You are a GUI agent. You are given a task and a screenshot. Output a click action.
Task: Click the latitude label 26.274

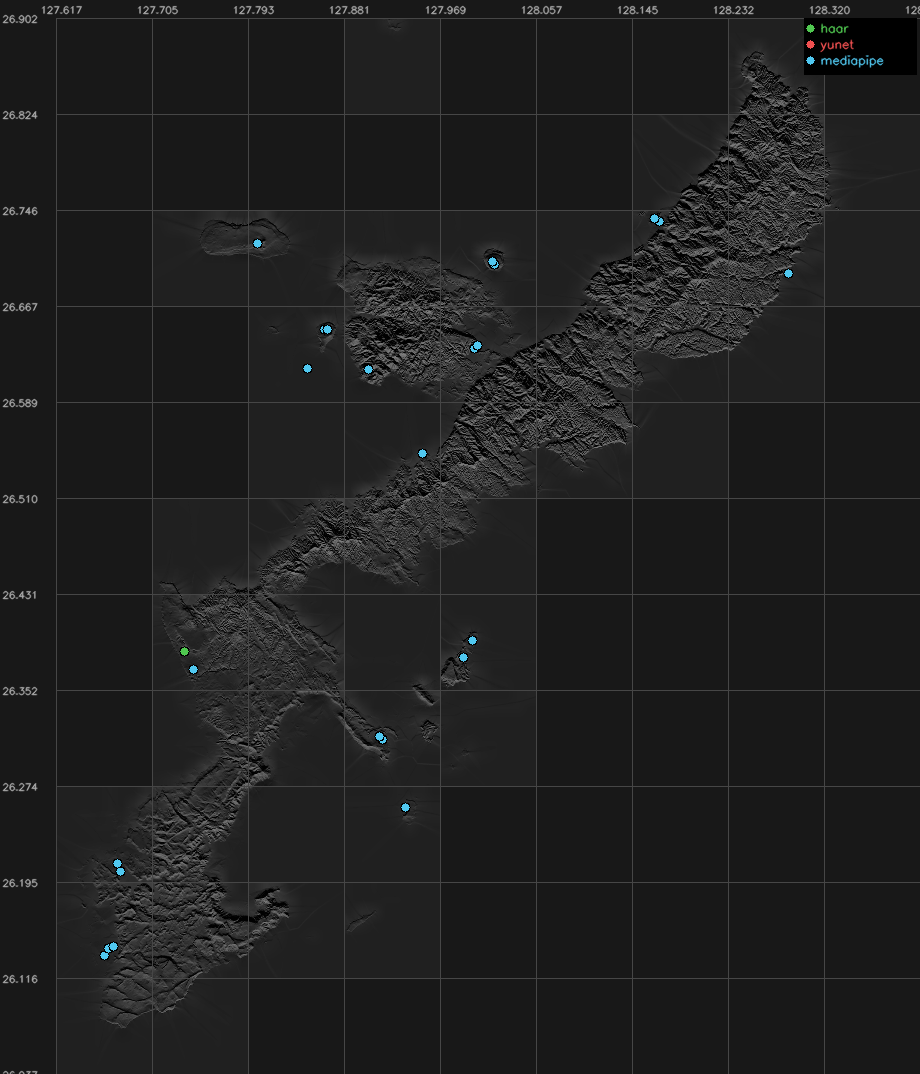(20, 787)
